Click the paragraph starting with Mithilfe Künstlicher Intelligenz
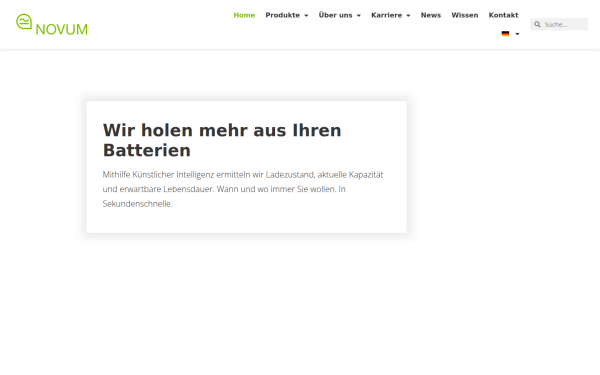This screenshot has width=600, height=375. click(243, 189)
